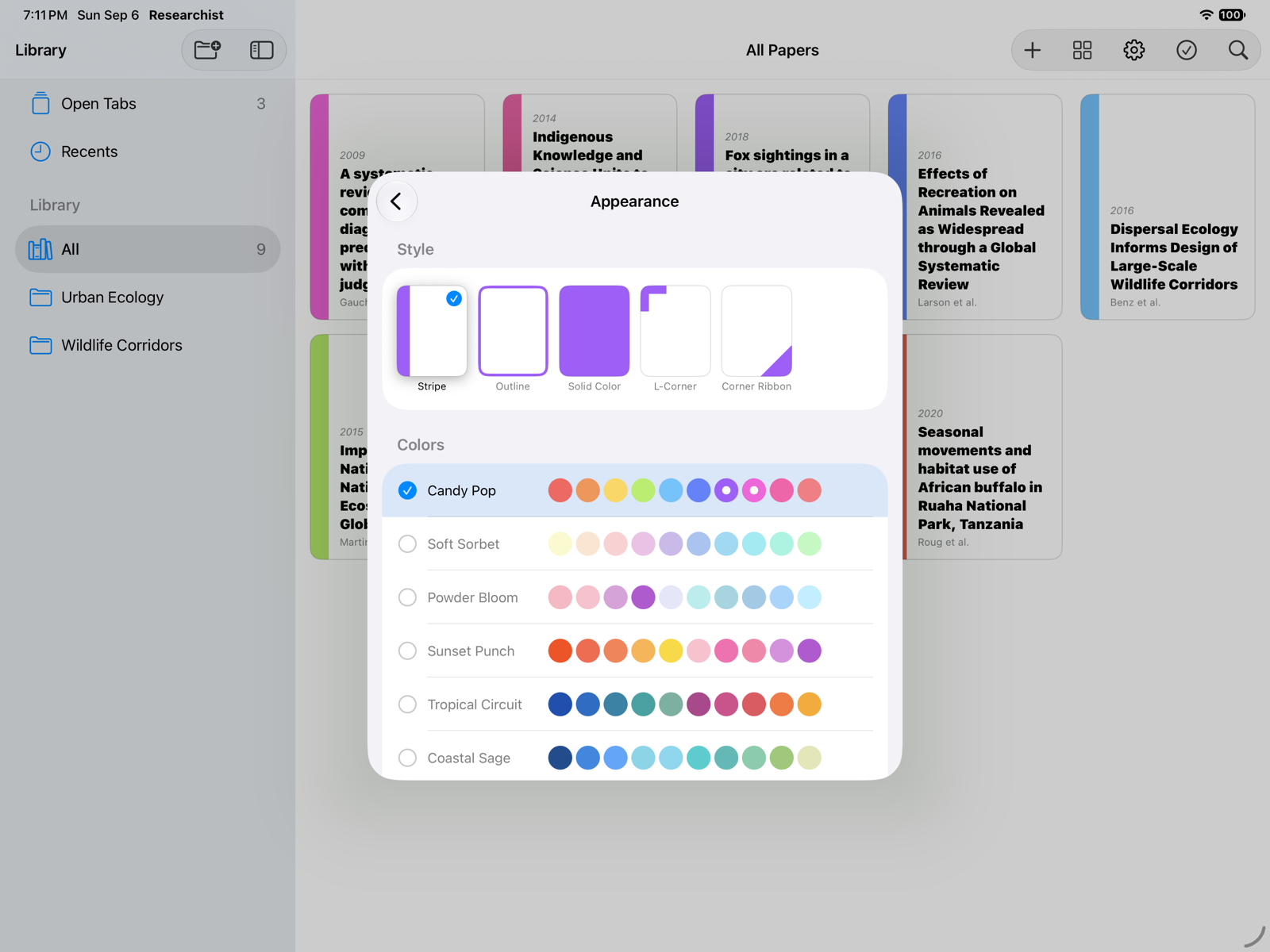Select the Soft Sorbet palette
Viewport: 1270px width, 952px height.
tap(635, 544)
